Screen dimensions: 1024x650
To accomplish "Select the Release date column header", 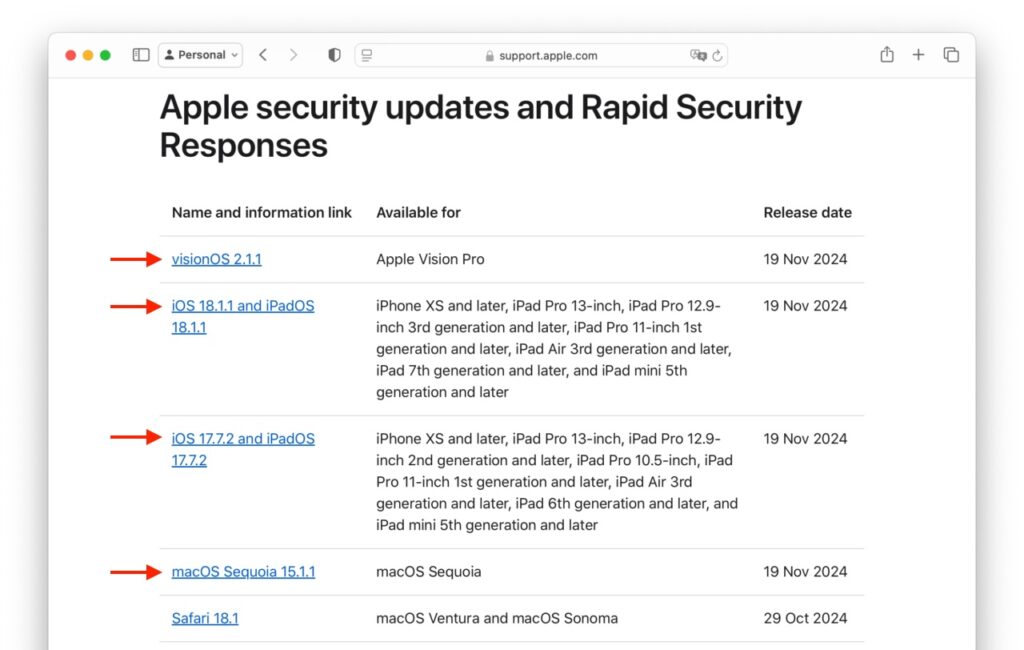I will click(x=807, y=212).
